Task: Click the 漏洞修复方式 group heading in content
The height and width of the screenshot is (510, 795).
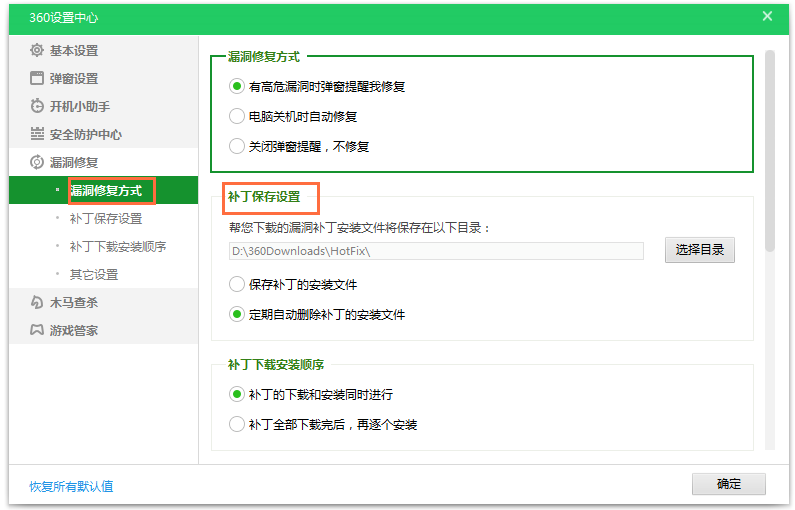Action: (x=264, y=56)
